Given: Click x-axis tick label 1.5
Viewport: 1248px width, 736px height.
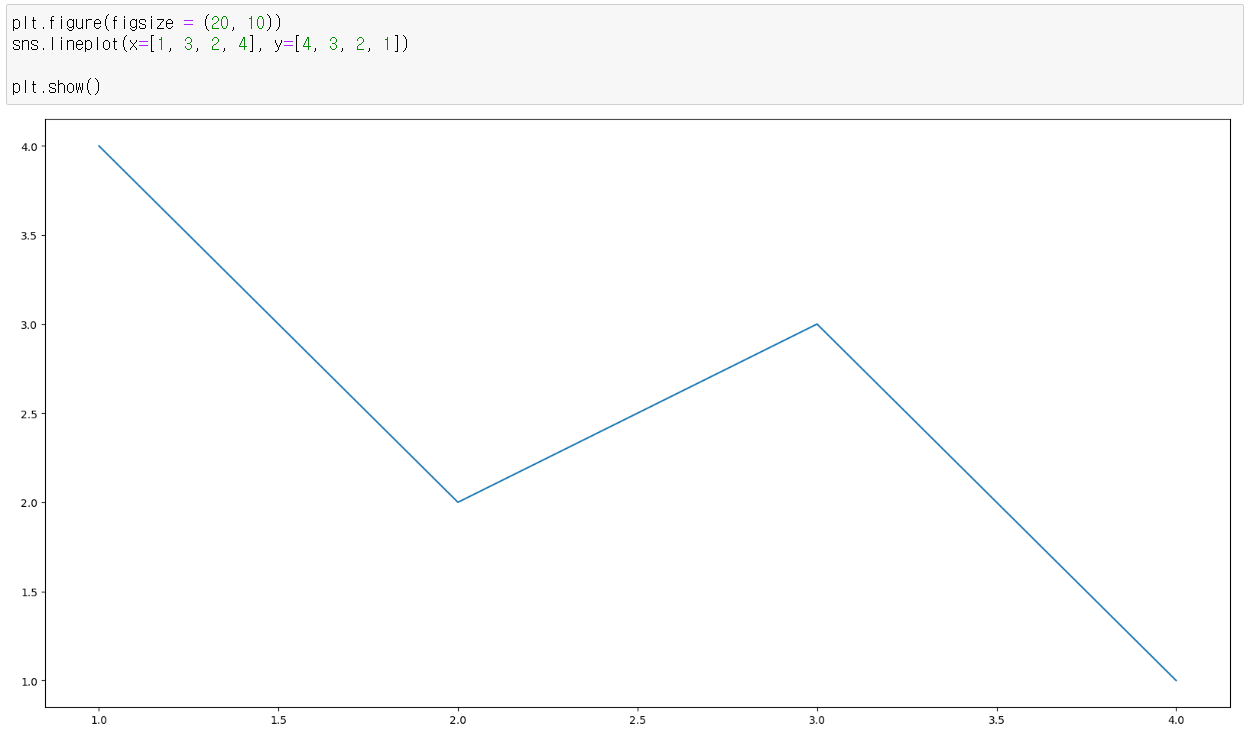Looking at the screenshot, I should [278, 719].
